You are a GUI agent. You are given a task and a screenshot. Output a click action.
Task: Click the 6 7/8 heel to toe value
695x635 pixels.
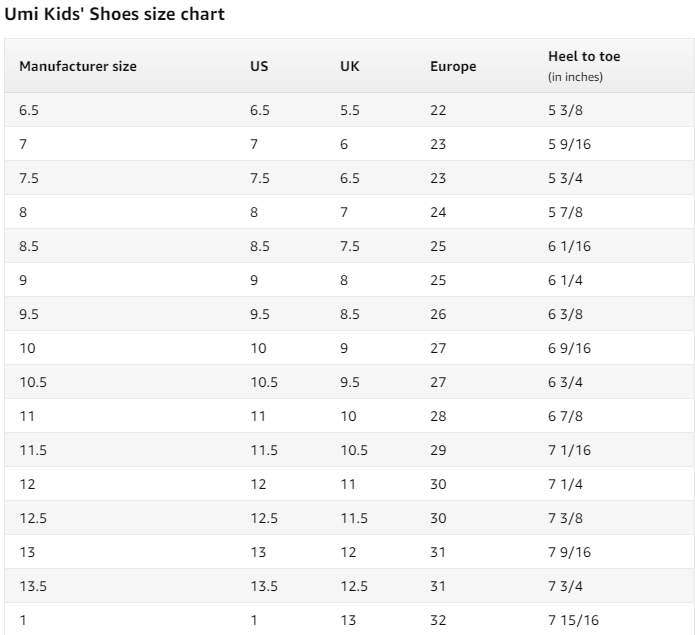pyautogui.click(x=565, y=416)
